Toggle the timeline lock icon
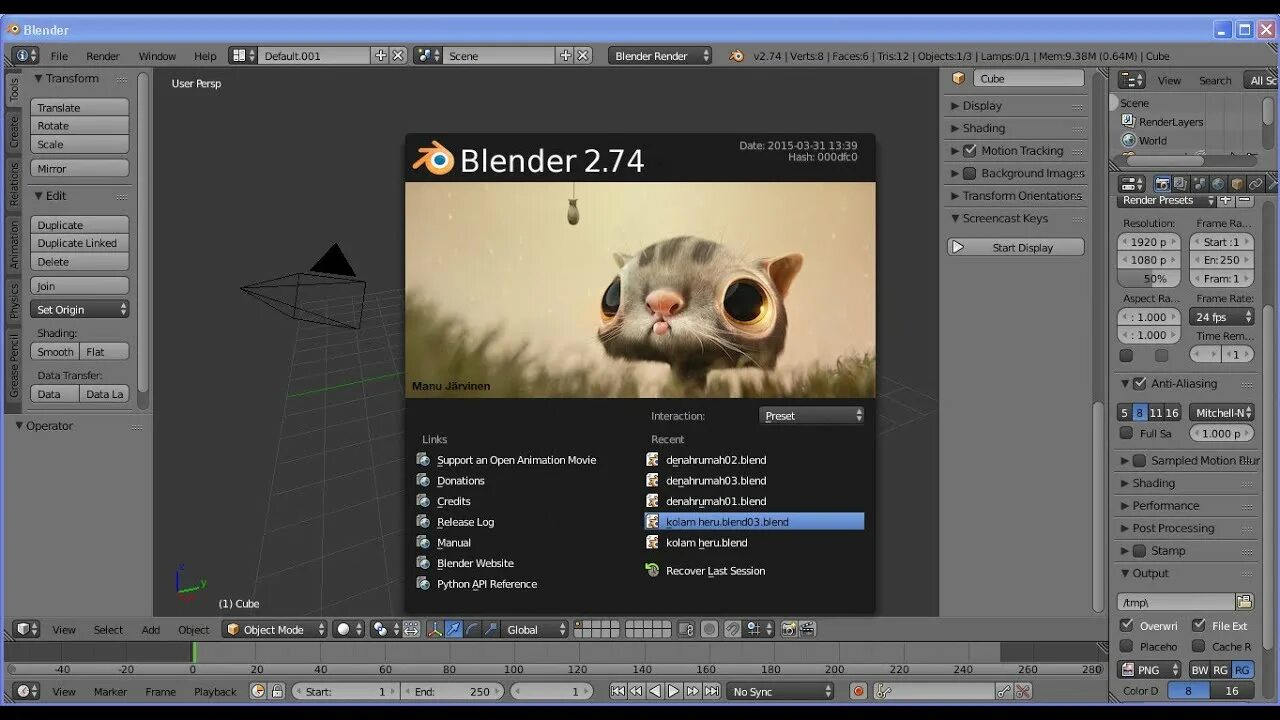This screenshot has height=720, width=1280. 277,691
